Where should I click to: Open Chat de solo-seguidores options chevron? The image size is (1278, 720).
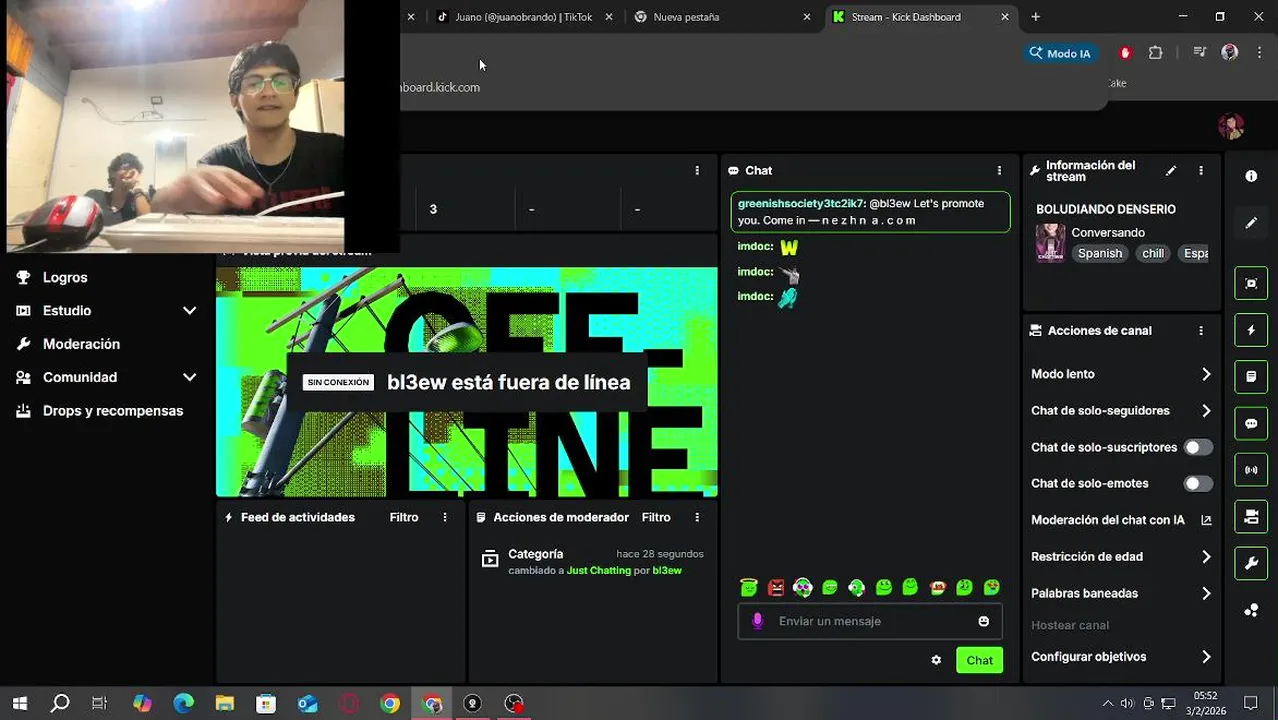pyautogui.click(x=1206, y=411)
